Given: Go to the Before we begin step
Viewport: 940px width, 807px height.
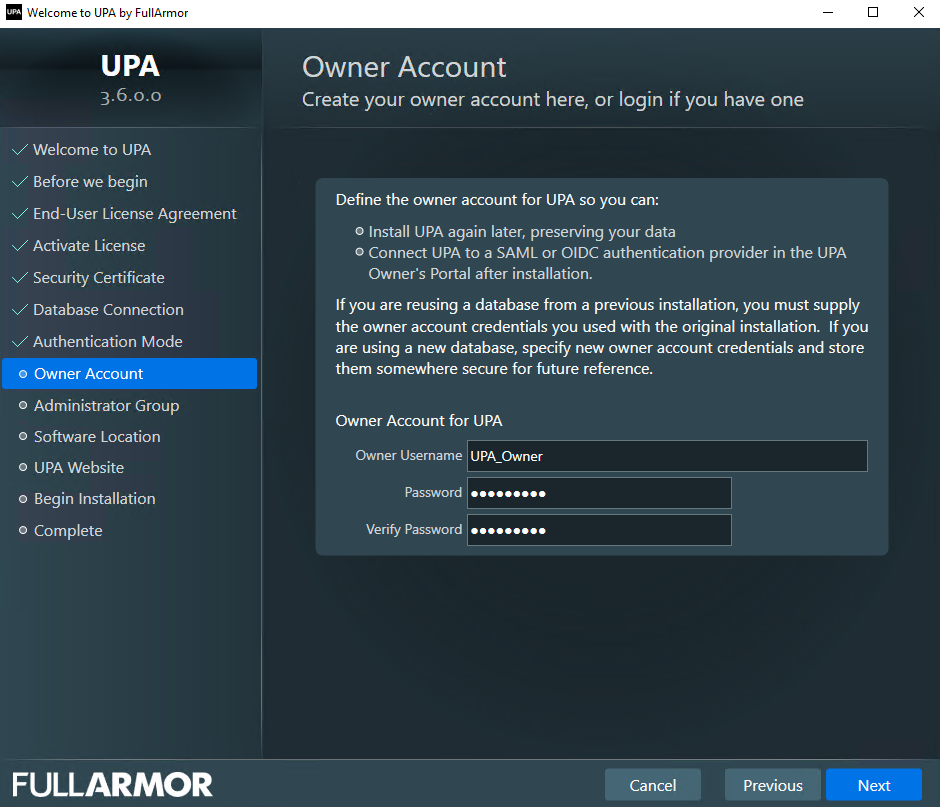Looking at the screenshot, I should point(90,182).
